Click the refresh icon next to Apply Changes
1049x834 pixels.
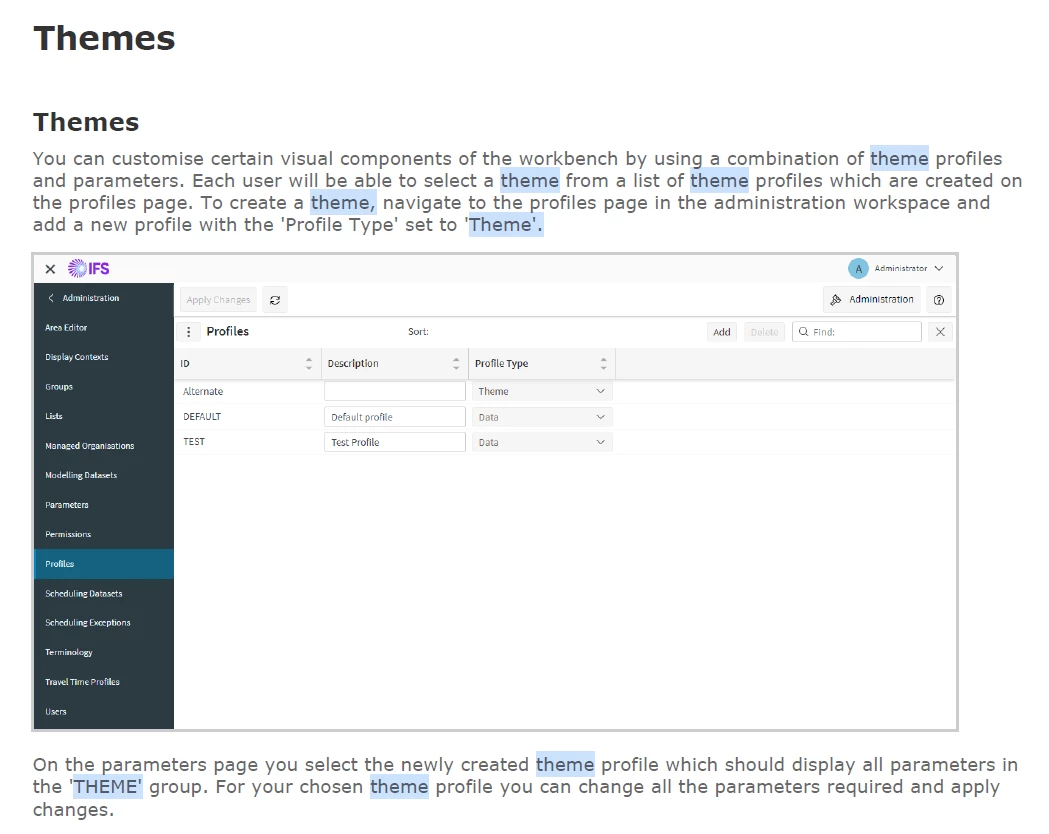[x=275, y=300]
